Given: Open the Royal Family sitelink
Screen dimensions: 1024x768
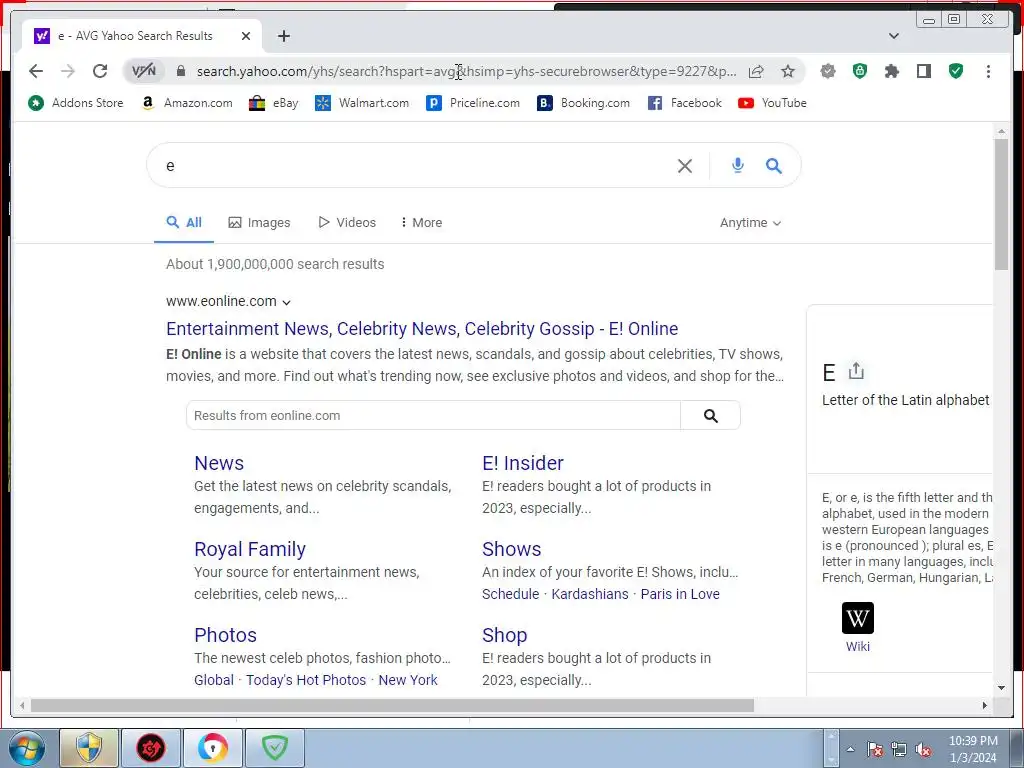Looking at the screenshot, I should tap(249, 549).
